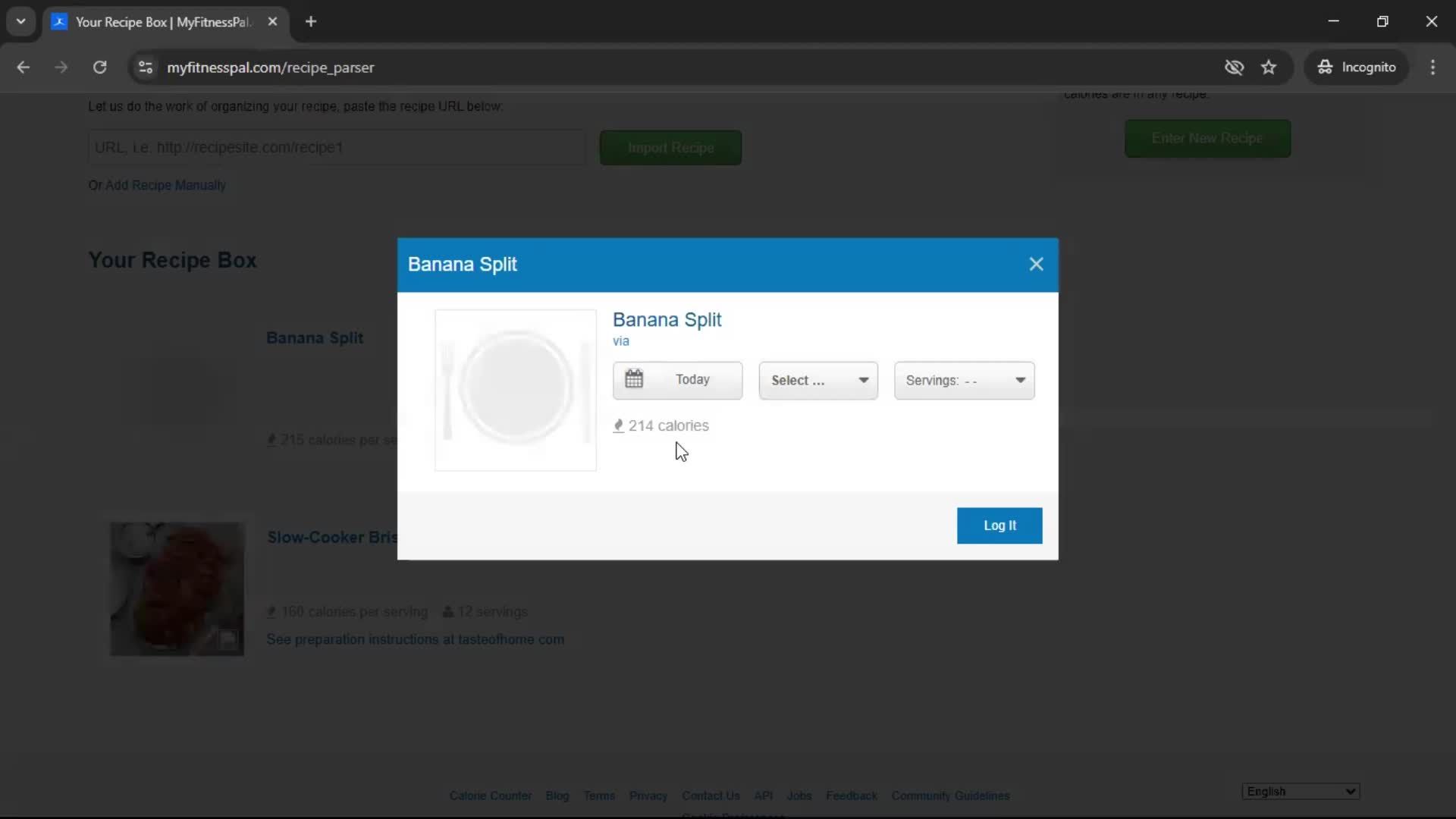Click the plate placeholder thumbnail in dialog

(x=516, y=390)
